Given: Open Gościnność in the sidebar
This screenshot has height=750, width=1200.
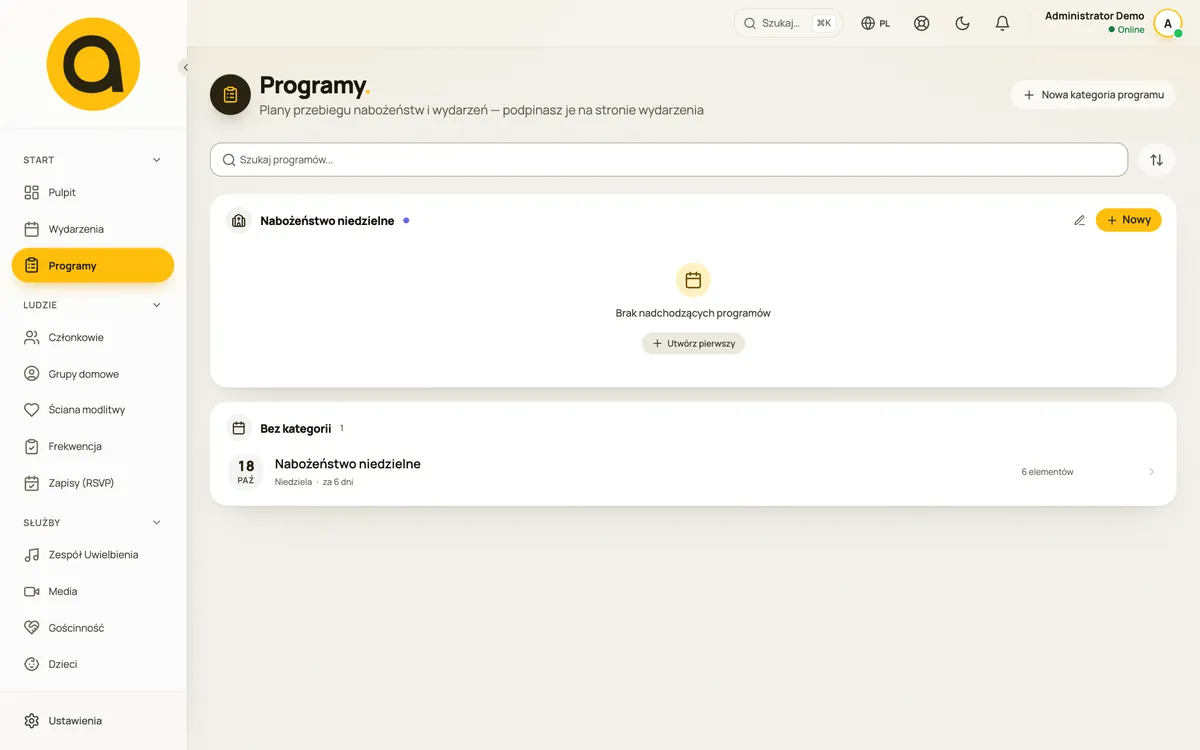Looking at the screenshot, I should [x=93, y=628].
